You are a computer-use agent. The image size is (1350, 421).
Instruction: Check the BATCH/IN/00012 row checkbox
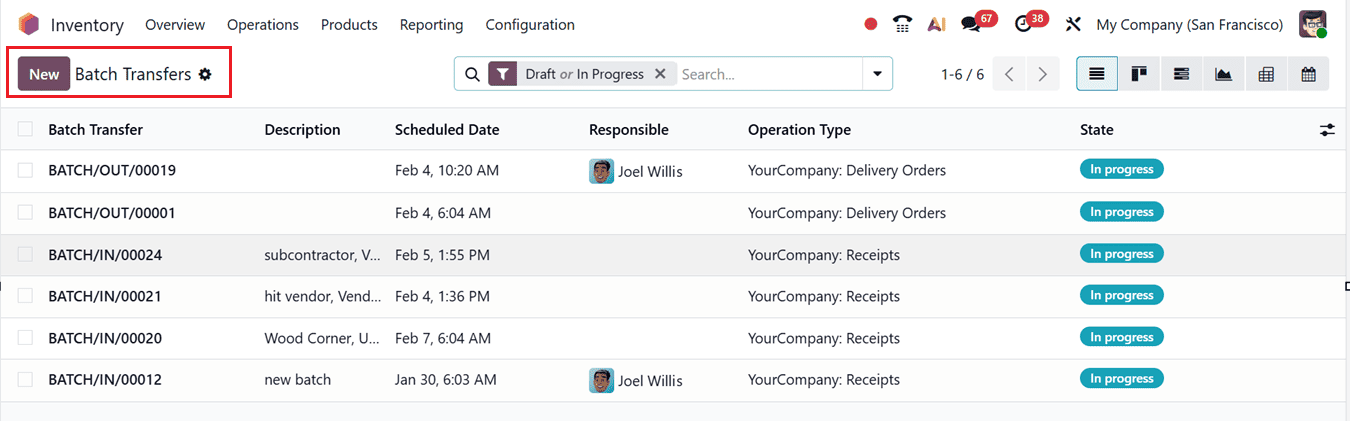[25, 379]
